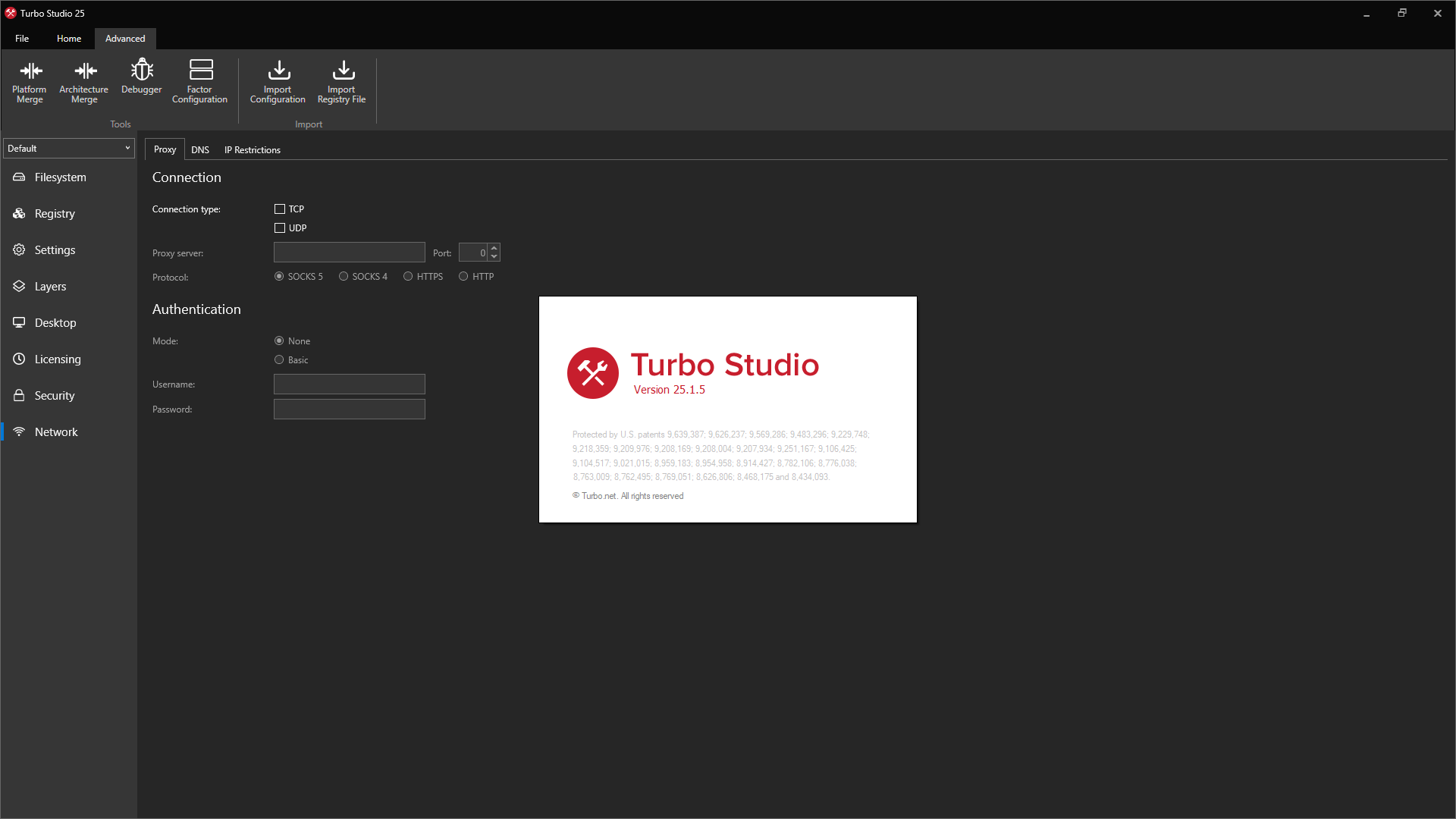Open the File menu
The height and width of the screenshot is (819, 1456).
22,39
